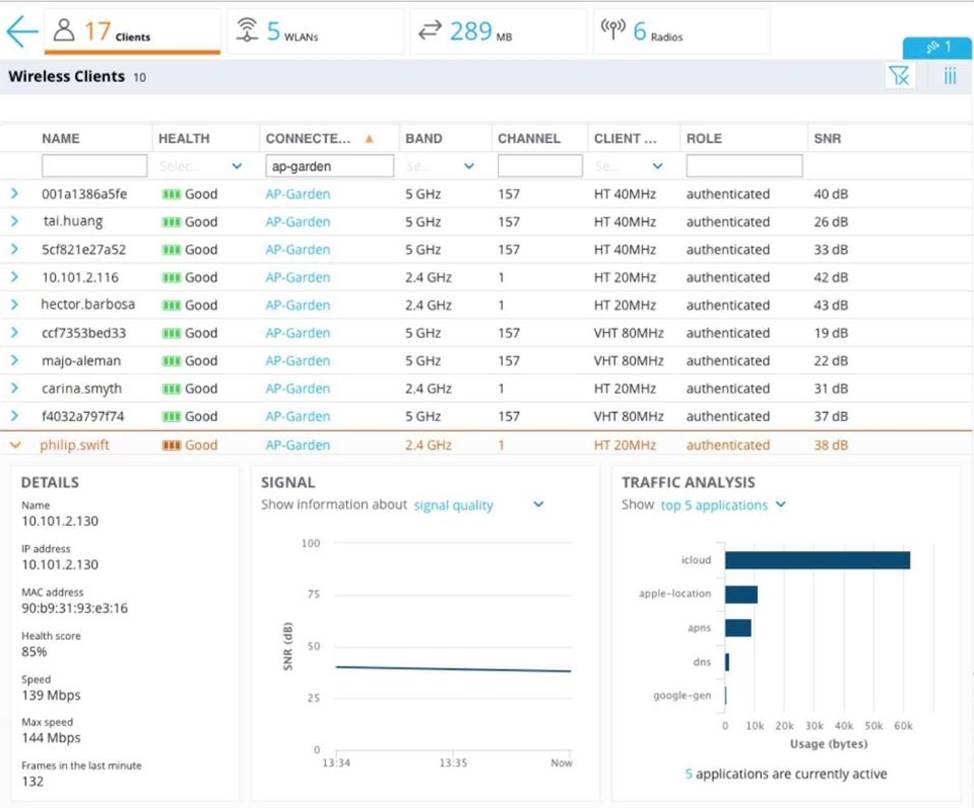Click the health indicator icon for philip.swift
The width and height of the screenshot is (974, 808).
point(171,445)
